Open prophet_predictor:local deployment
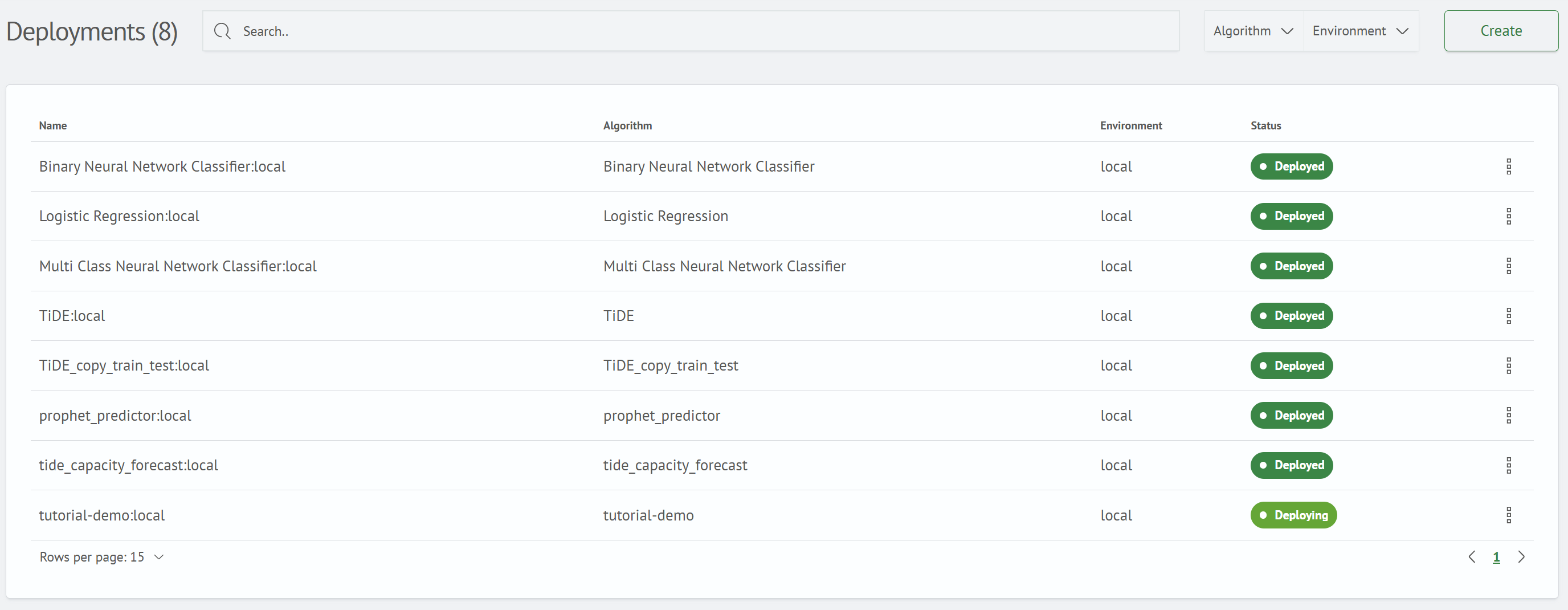This screenshot has width=1568, height=610. click(x=115, y=415)
